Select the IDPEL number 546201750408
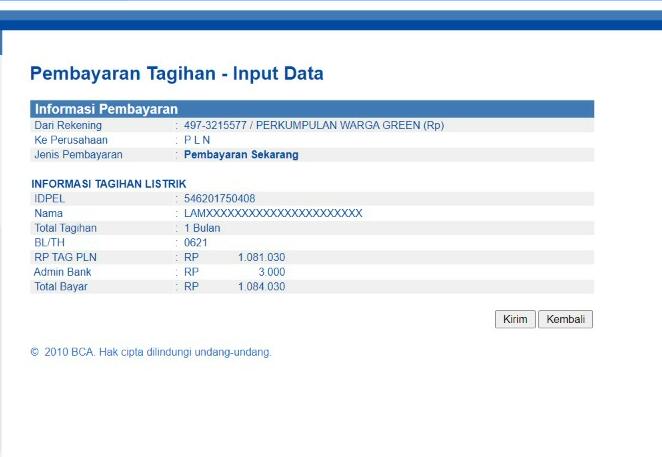The height and width of the screenshot is (457, 662). point(219,199)
